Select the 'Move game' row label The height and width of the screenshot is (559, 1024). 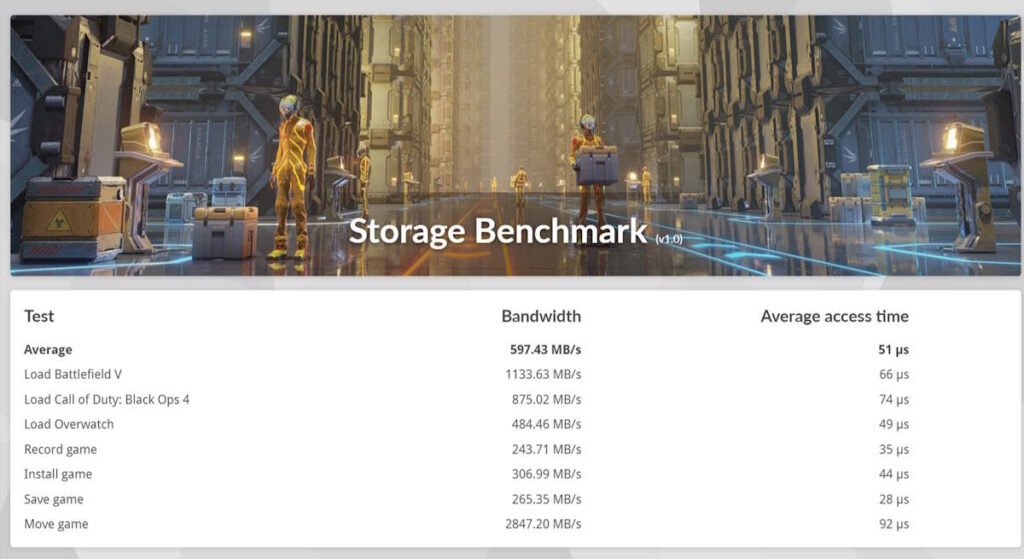pos(56,524)
